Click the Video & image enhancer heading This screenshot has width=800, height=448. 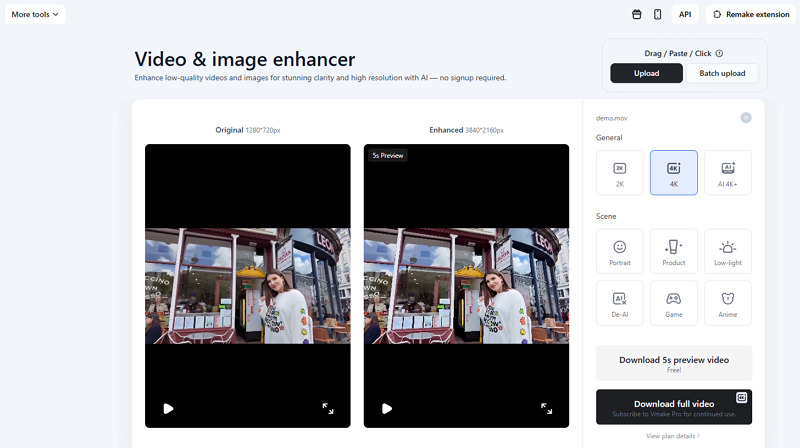(x=245, y=59)
